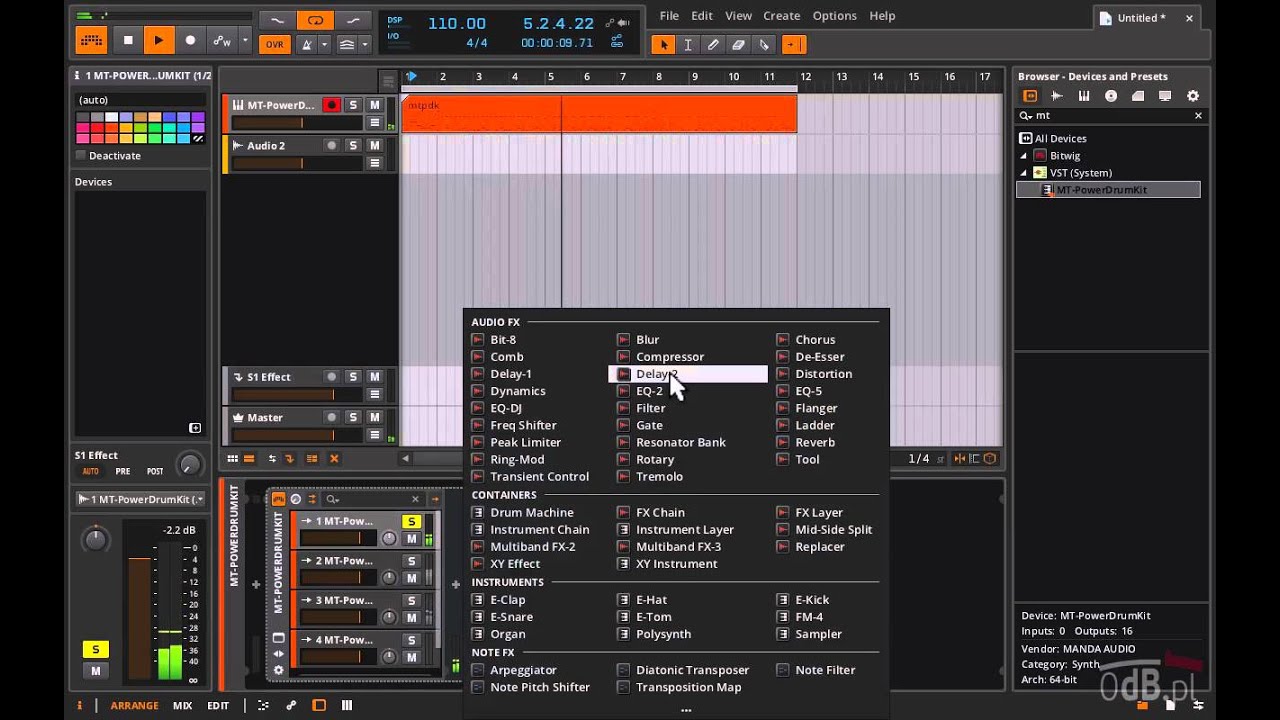The image size is (1280, 720).
Task: Open the track color (auto) dropdown
Action: [x=140, y=100]
